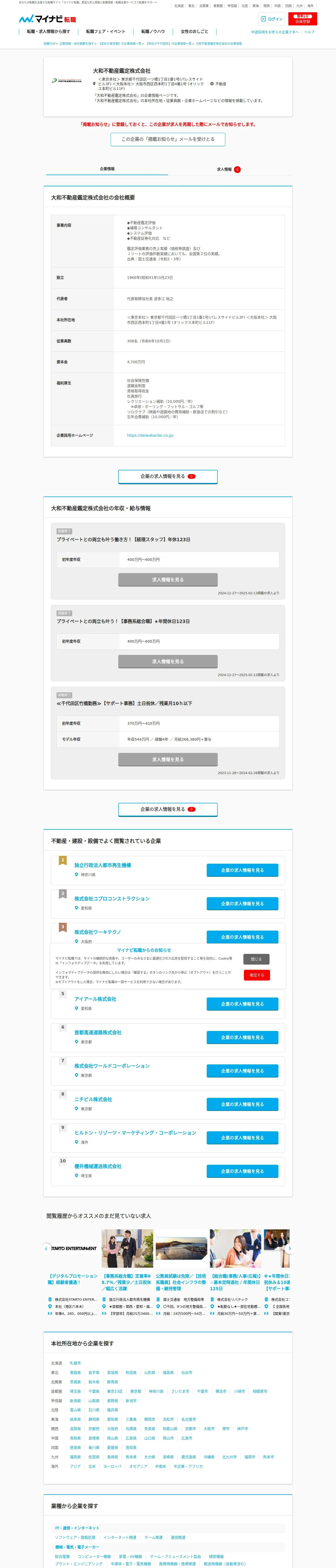
Task: Open ニチビル株式会社 company link
Action: [93, 1099]
